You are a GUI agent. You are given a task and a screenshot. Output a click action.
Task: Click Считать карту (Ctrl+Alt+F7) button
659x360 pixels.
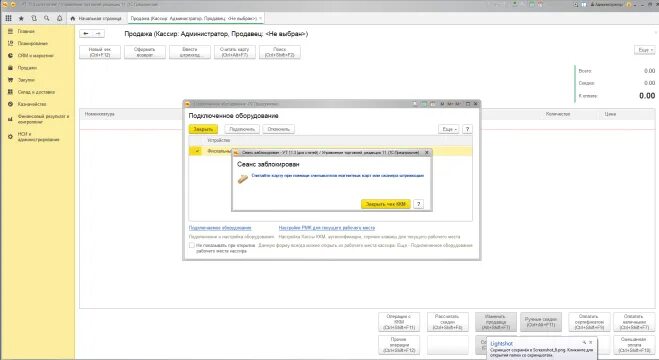click(x=235, y=52)
